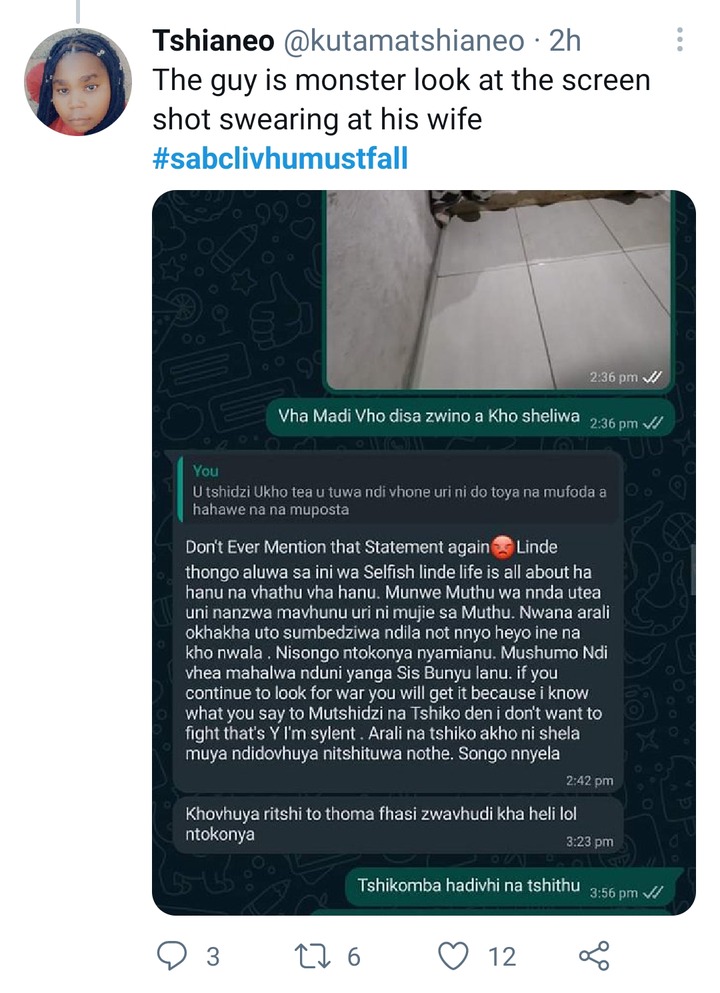Screen dimensions: 720x993
Task: Click the reply count 3
Action: (213, 956)
